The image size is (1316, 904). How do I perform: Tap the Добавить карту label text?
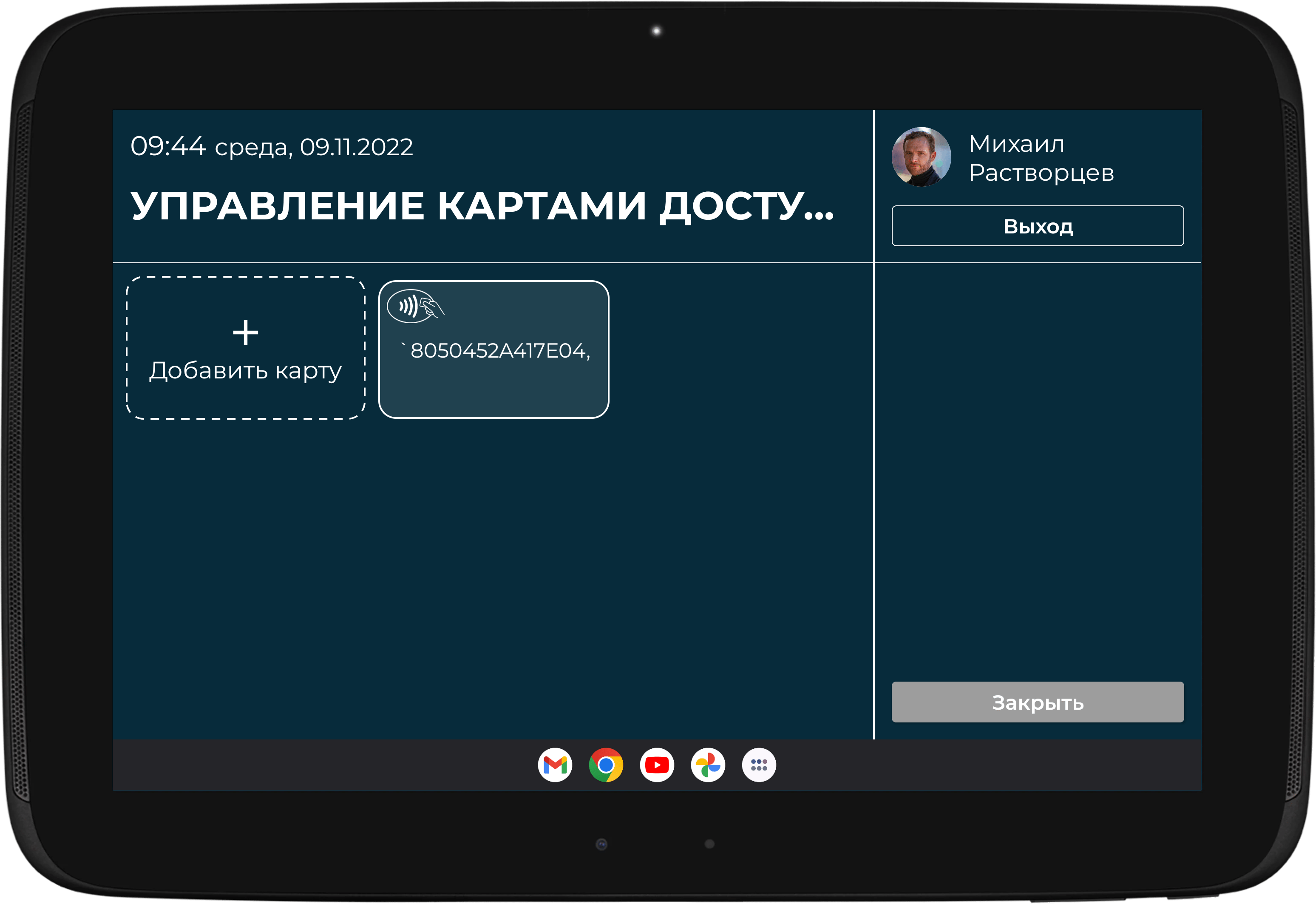click(245, 371)
